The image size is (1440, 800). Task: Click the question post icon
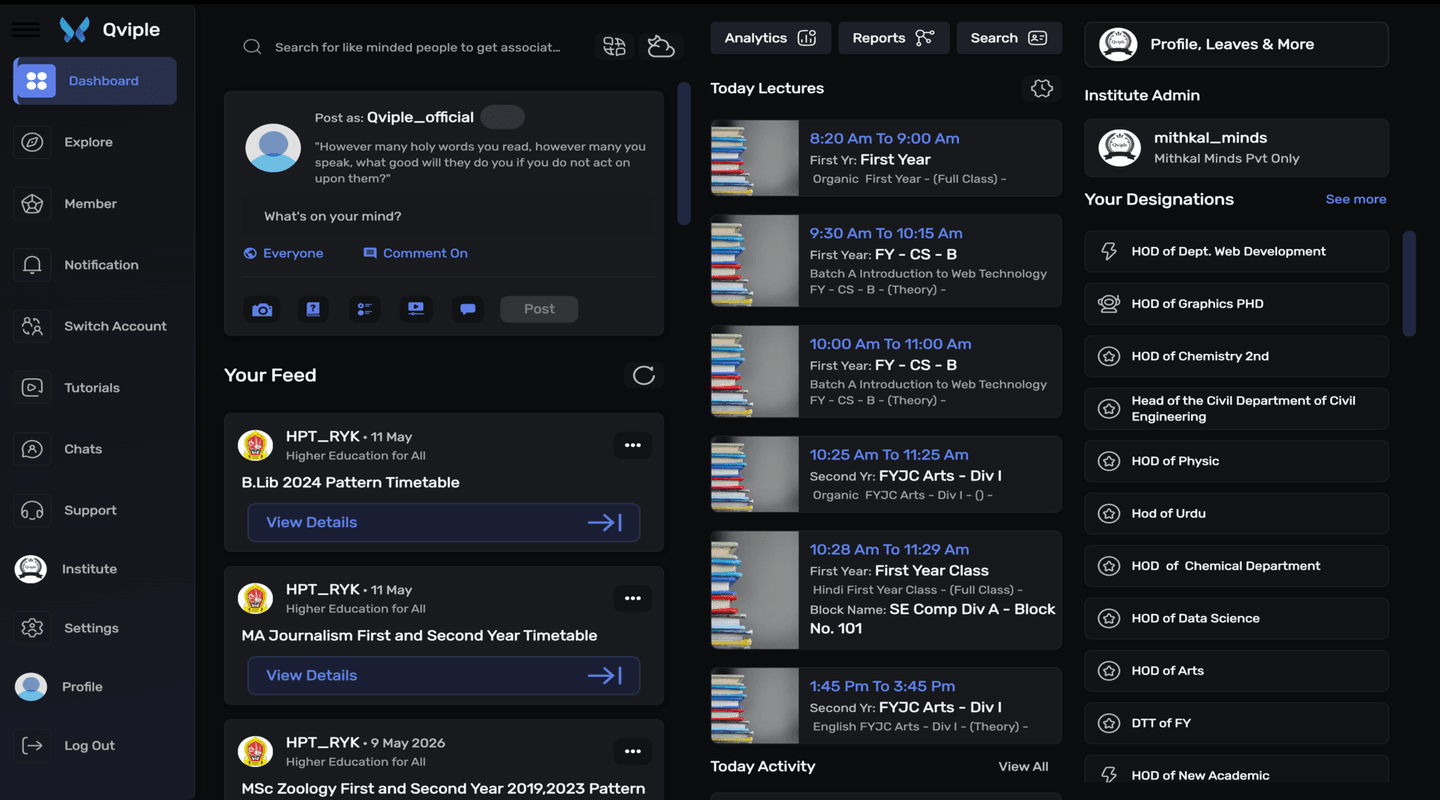pyautogui.click(x=313, y=309)
